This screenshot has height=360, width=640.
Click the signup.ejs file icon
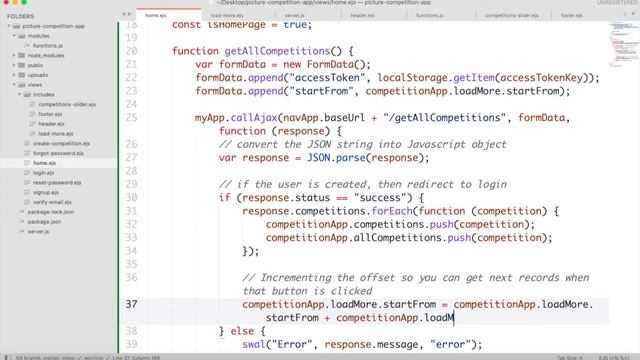(27, 193)
